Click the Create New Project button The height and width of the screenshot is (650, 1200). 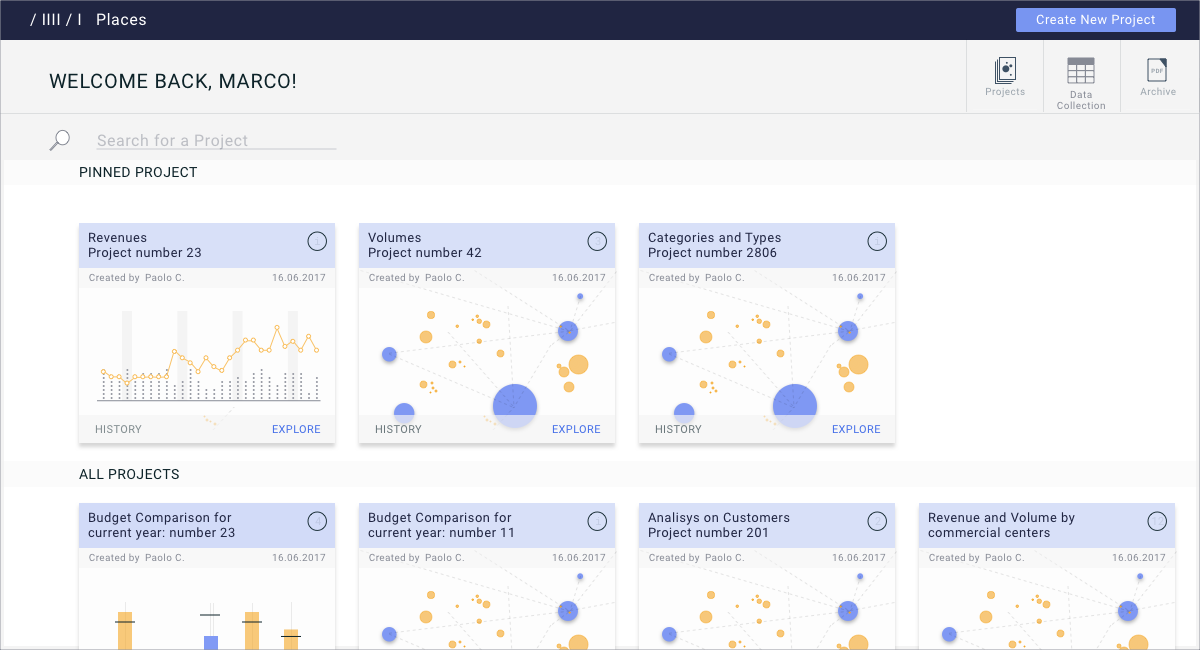click(1095, 20)
